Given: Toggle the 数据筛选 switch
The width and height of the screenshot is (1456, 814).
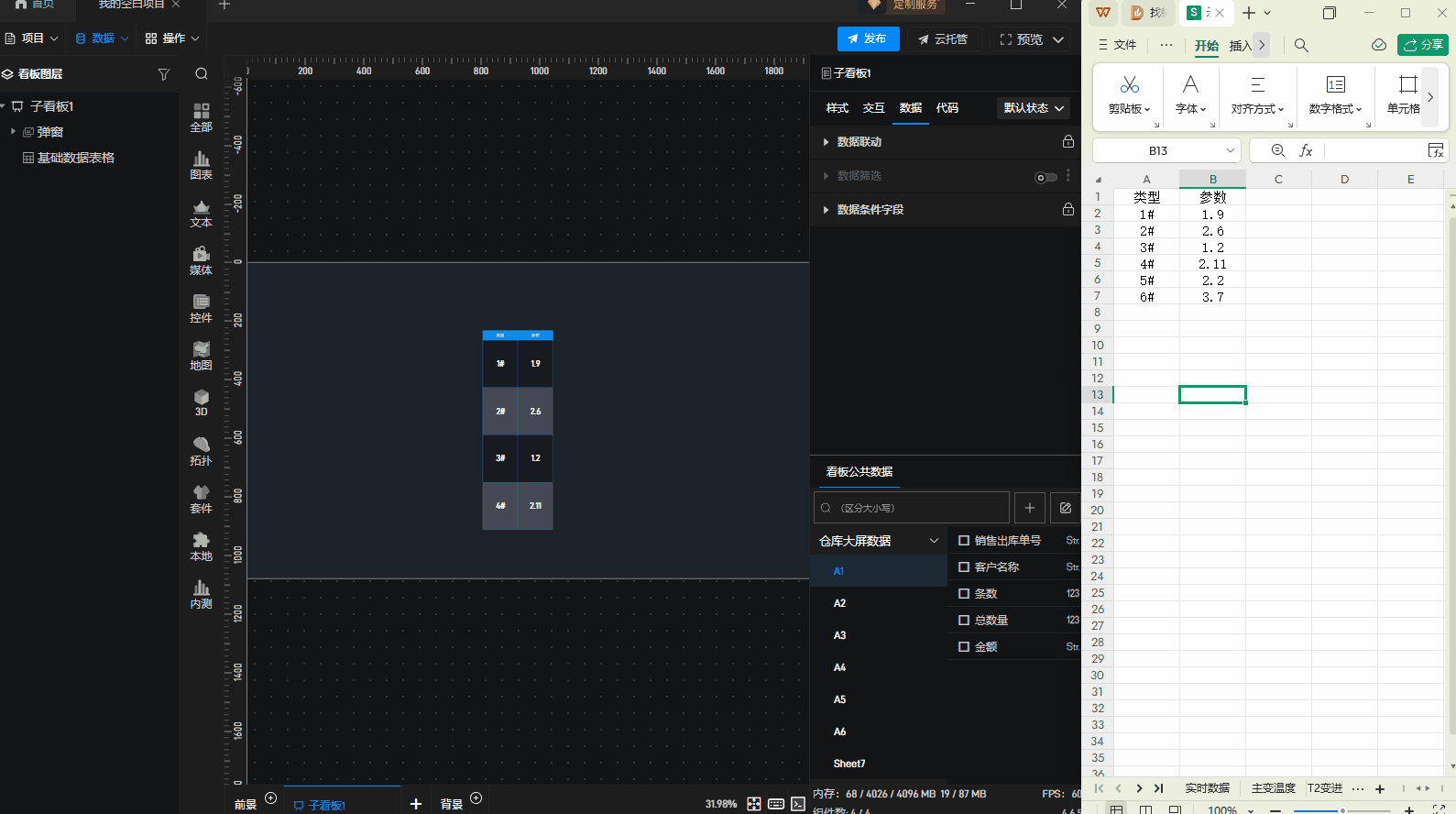Looking at the screenshot, I should [1045, 177].
